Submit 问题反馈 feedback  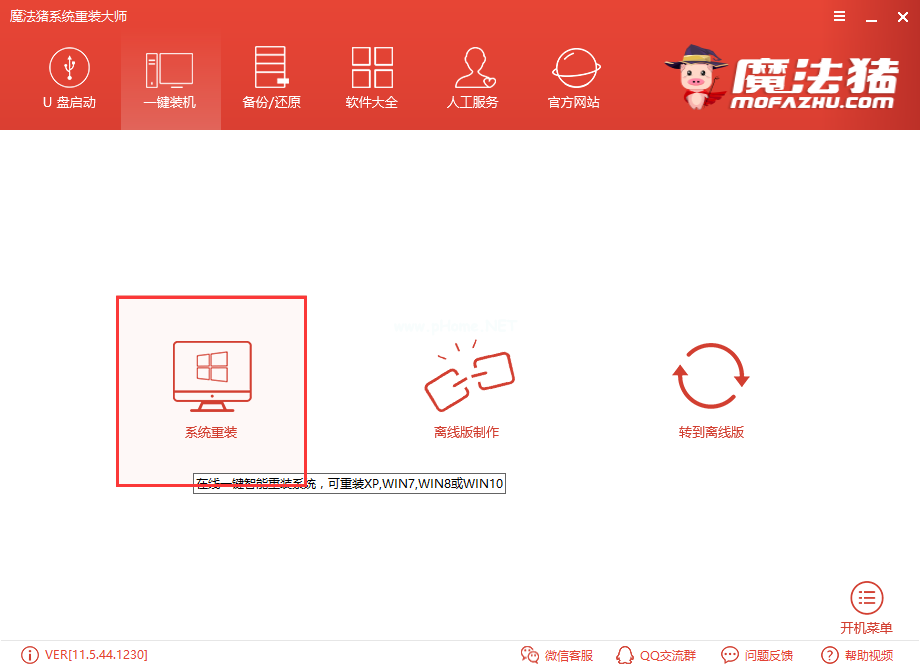758,655
